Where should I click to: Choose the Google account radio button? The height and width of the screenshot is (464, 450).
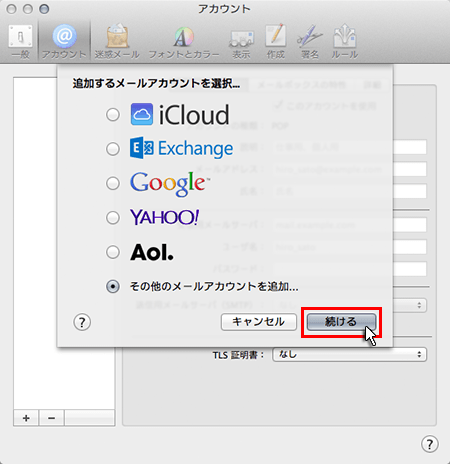pyautogui.click(x=113, y=183)
